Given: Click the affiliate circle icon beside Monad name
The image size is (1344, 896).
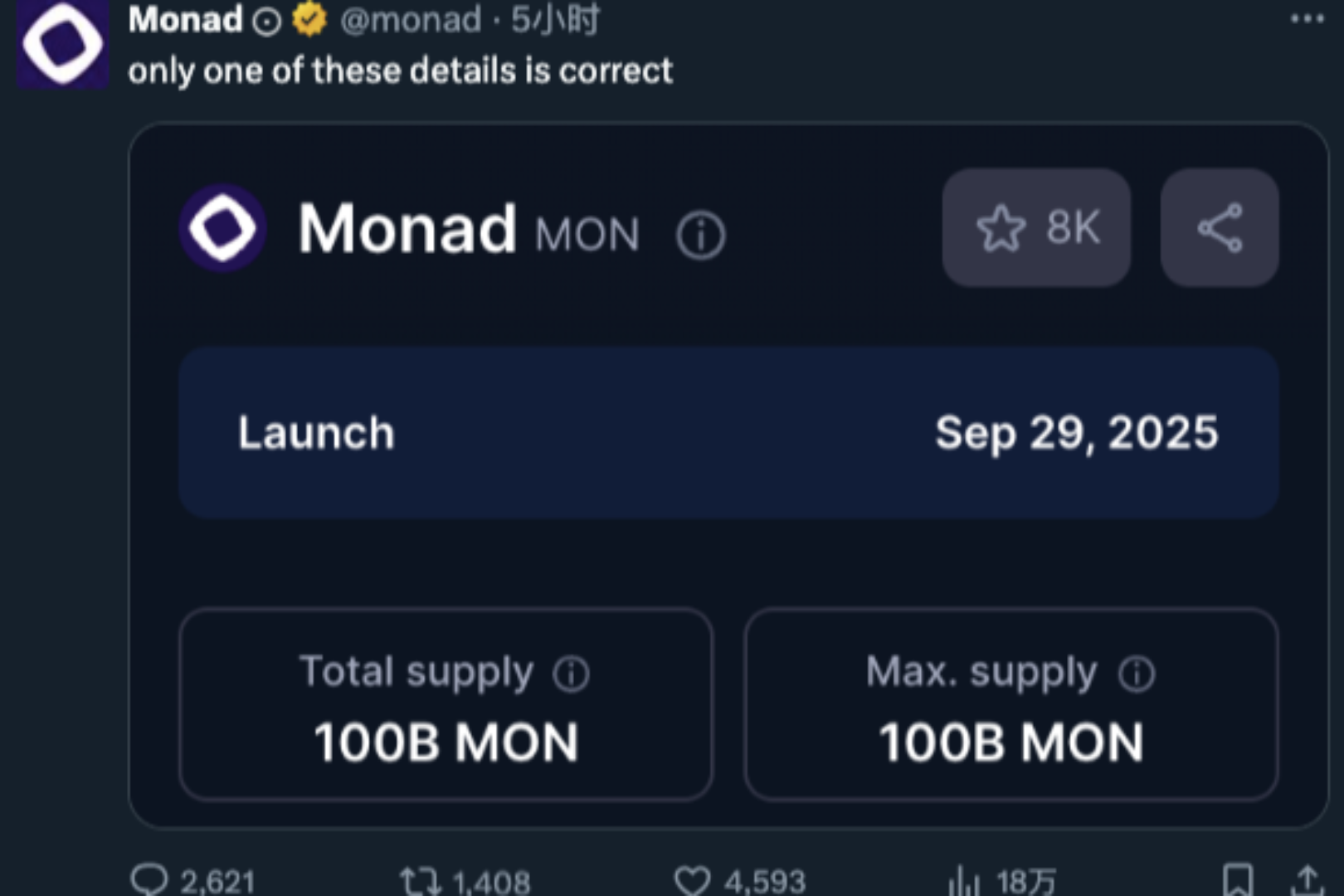Looking at the screenshot, I should click(x=266, y=22).
